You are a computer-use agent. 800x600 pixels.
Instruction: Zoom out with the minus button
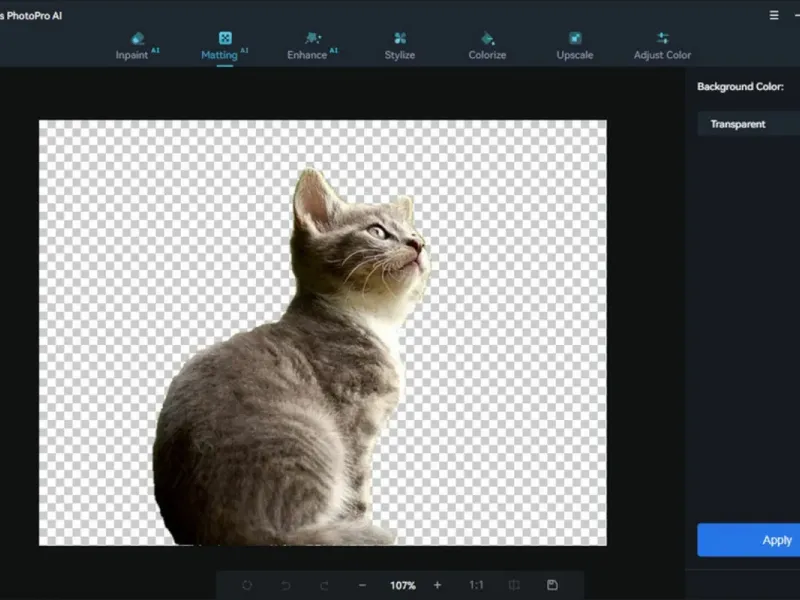(x=362, y=585)
